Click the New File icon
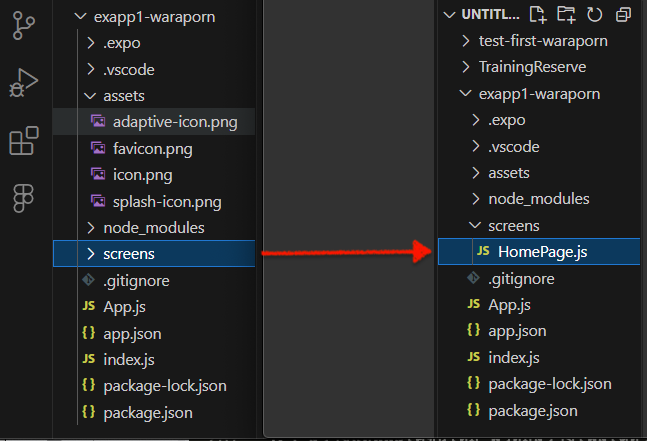This screenshot has height=441, width=647. (x=538, y=14)
